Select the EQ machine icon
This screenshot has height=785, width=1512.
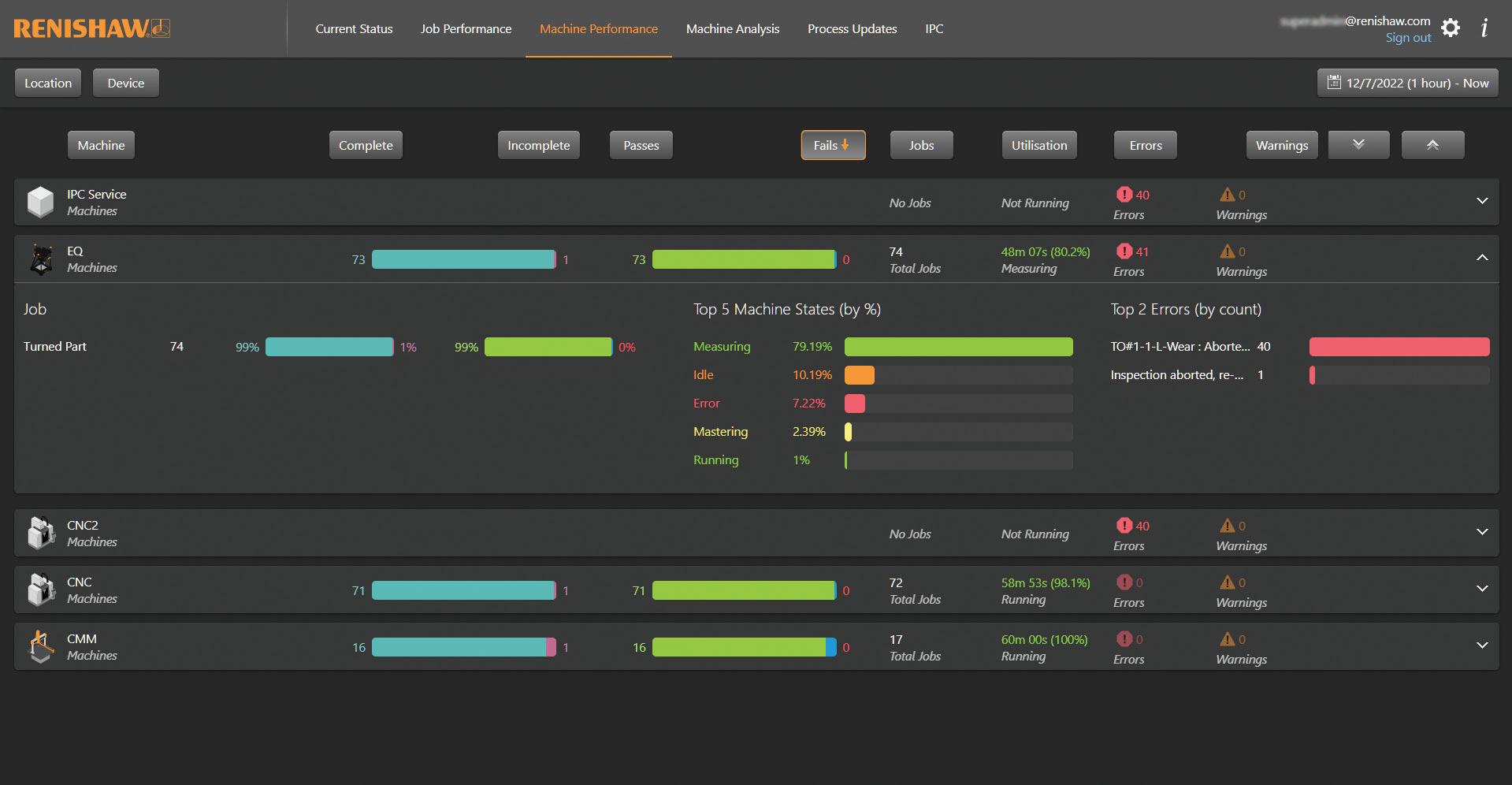pos(41,259)
